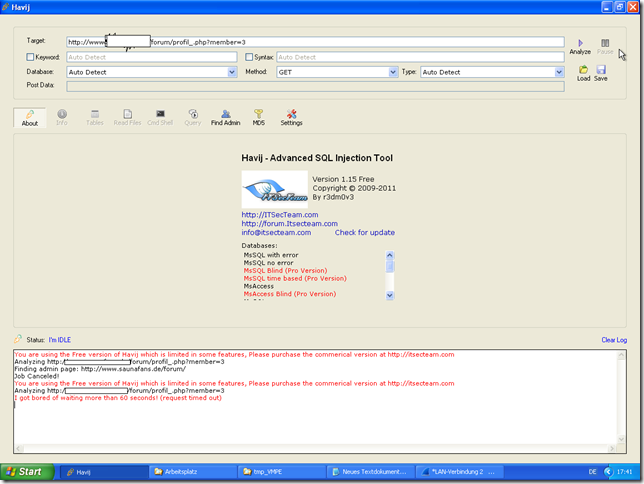Click log horizontal scroll right arrow
This screenshot has height=484, width=644.
pos(612,449)
